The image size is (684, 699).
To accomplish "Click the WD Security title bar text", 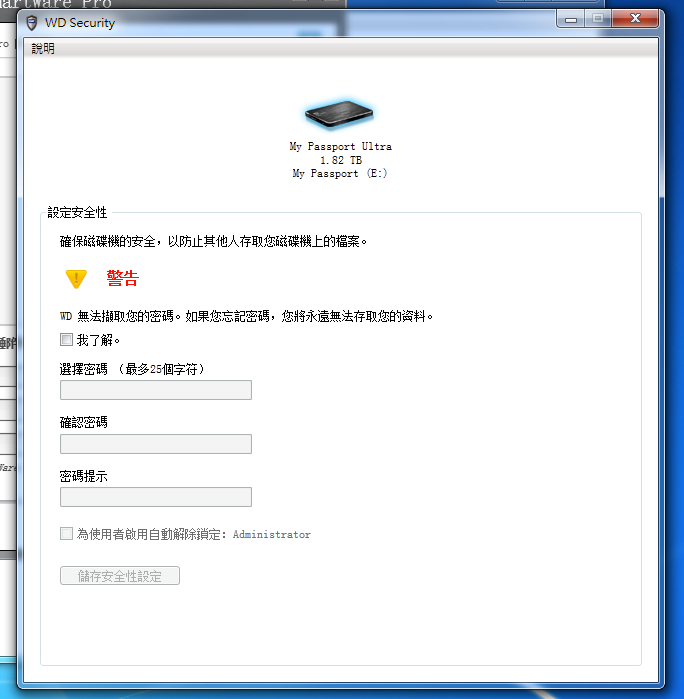I will click(x=85, y=22).
